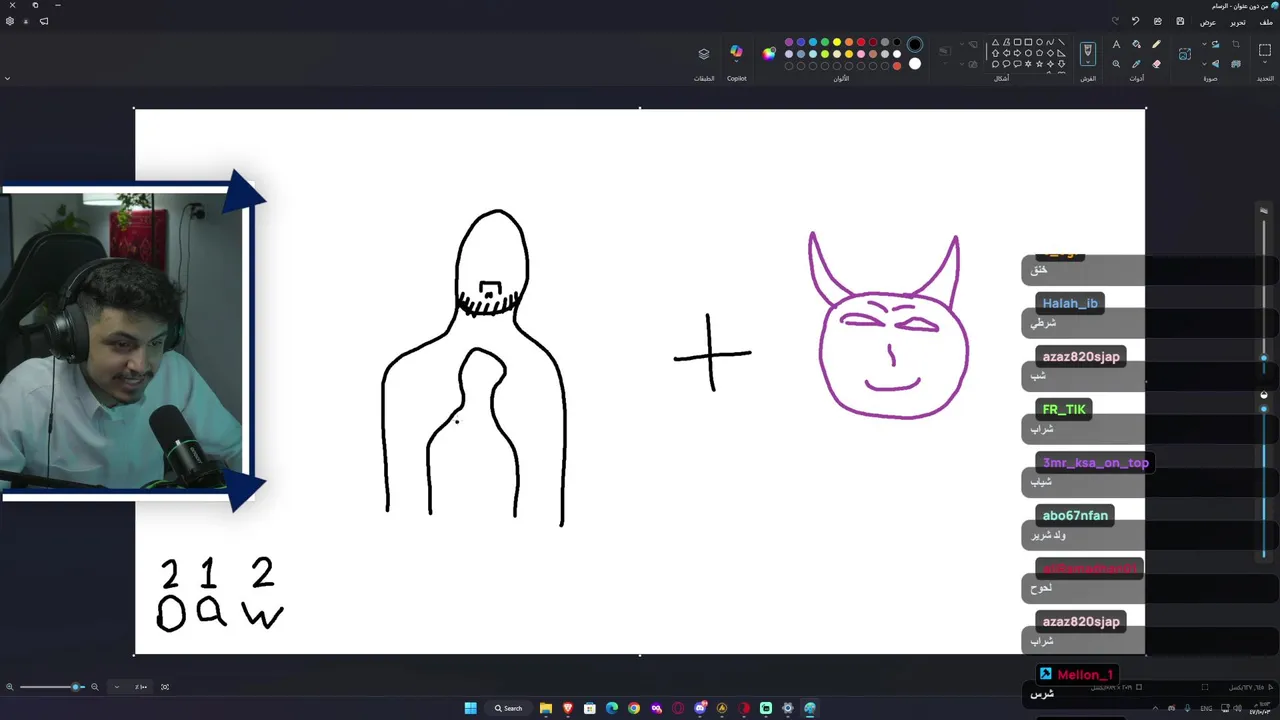Select the Fill bucket tool
Viewport: 1280px width, 720px height.
pyautogui.click(x=1136, y=44)
